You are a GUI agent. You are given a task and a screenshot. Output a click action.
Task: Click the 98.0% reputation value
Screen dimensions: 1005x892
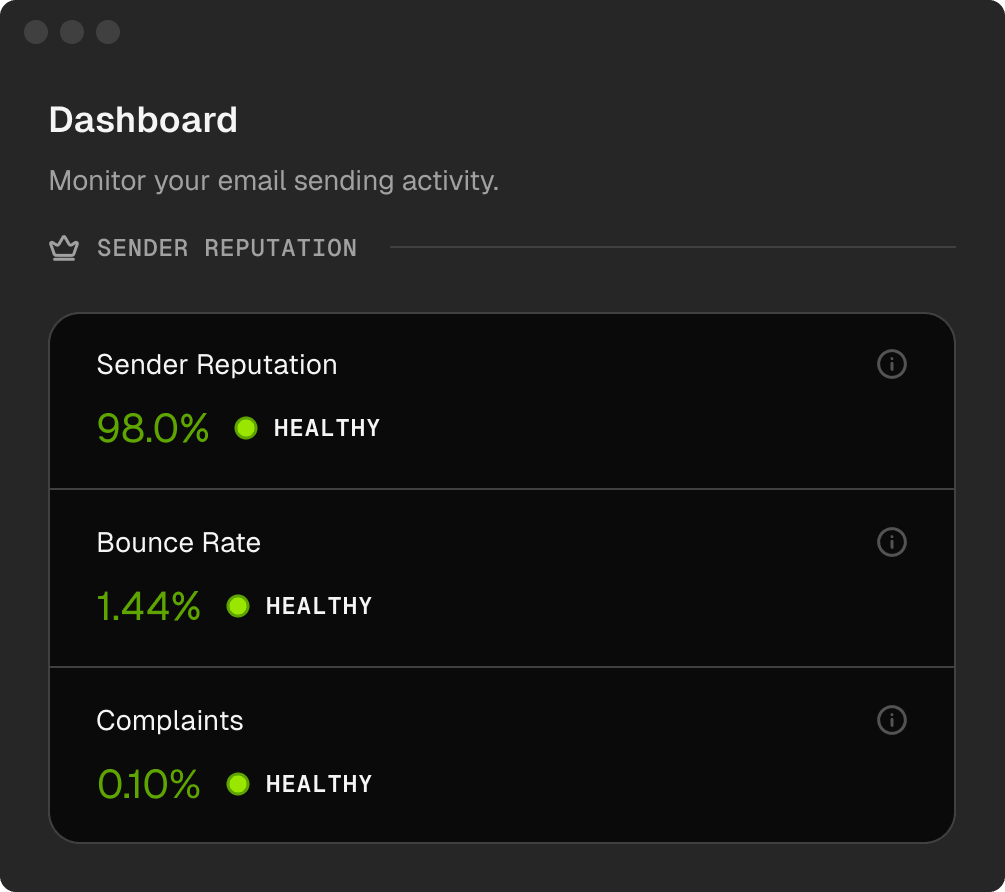(153, 428)
